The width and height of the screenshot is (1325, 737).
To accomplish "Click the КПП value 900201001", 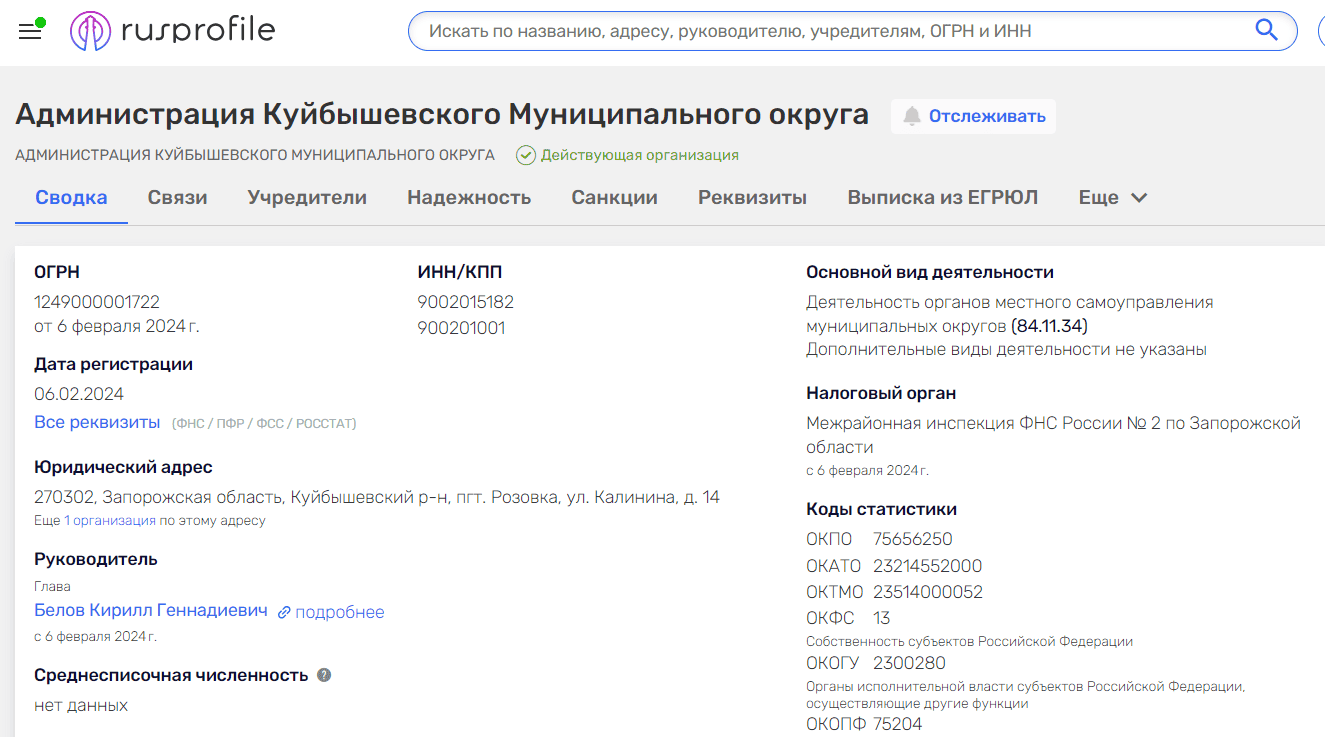I will 461,328.
